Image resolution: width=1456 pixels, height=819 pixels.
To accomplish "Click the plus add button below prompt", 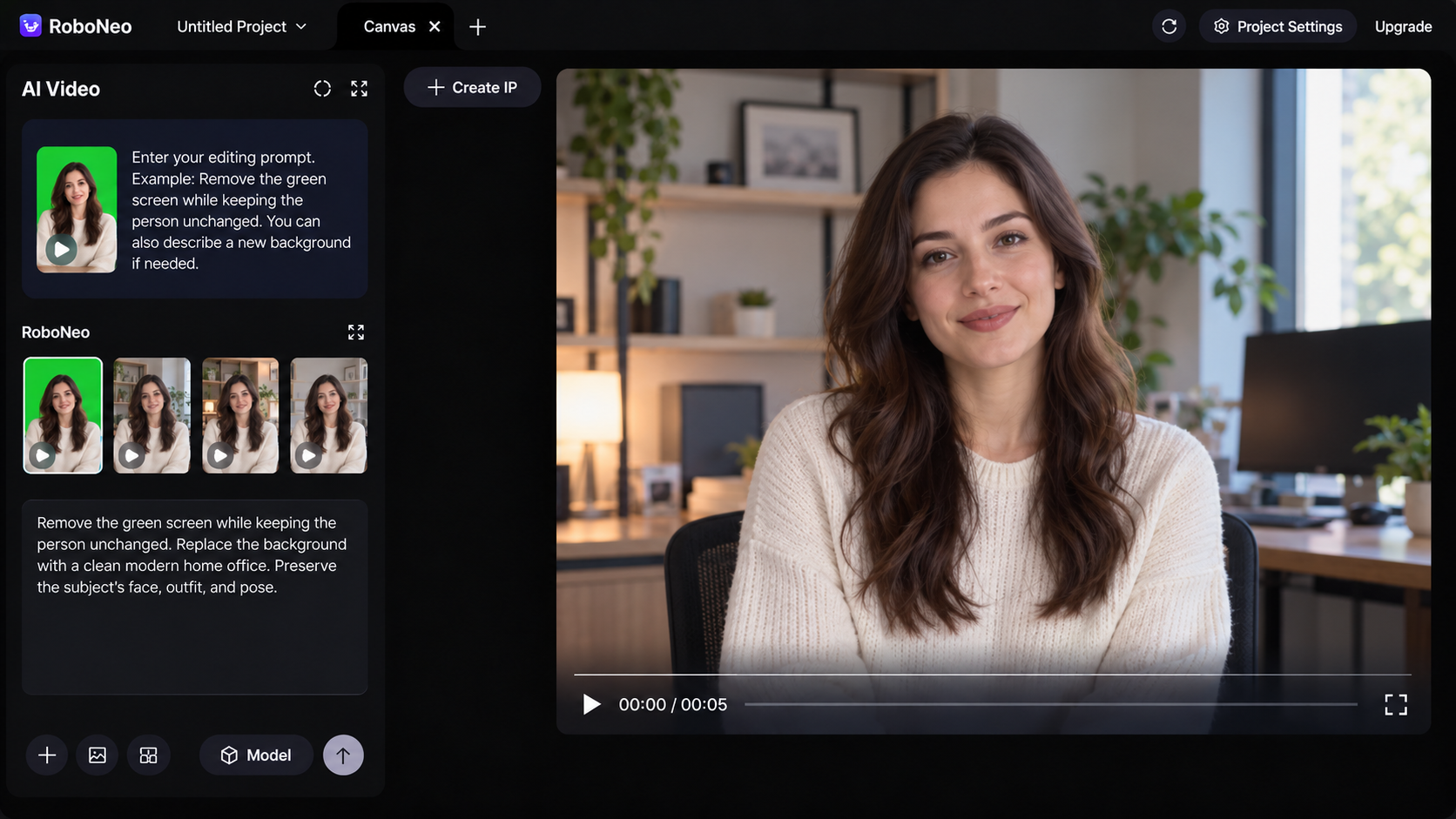I will (x=47, y=755).
